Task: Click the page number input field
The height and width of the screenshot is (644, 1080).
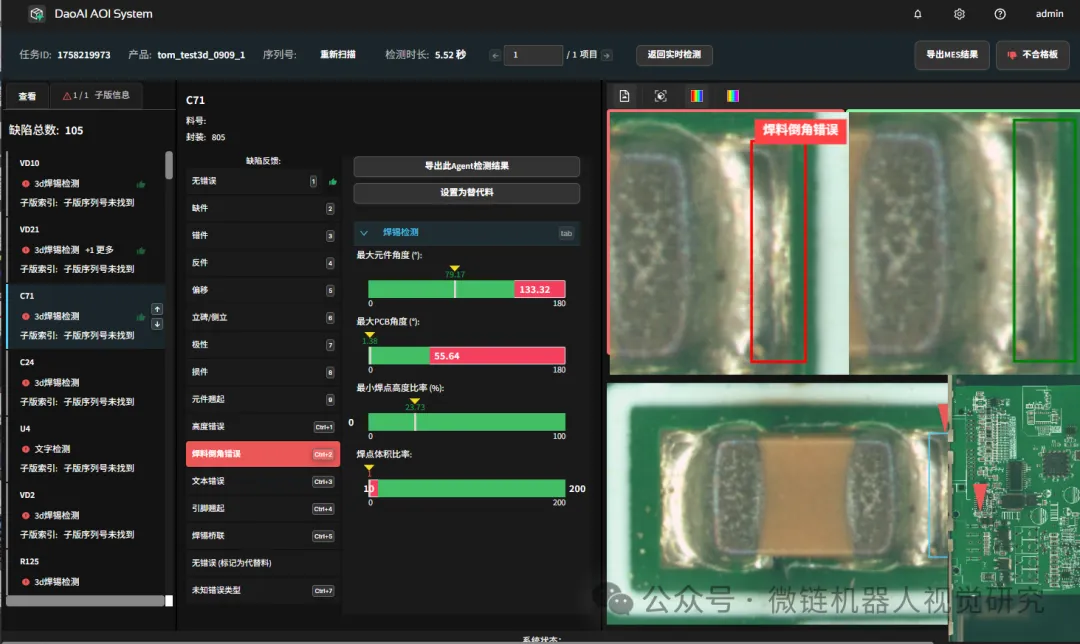Action: click(533, 55)
